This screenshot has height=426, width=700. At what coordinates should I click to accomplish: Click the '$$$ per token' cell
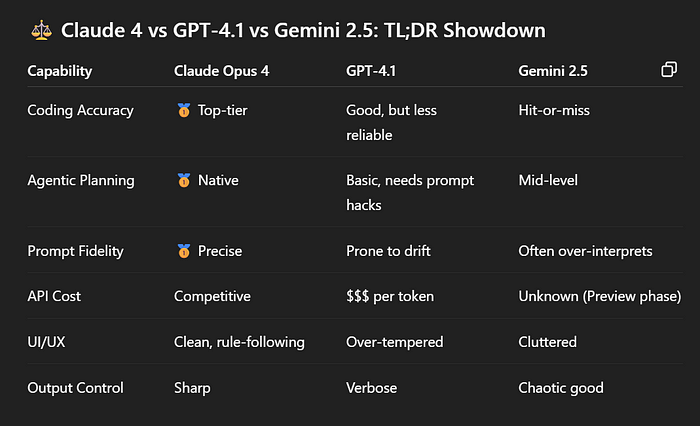(390, 297)
